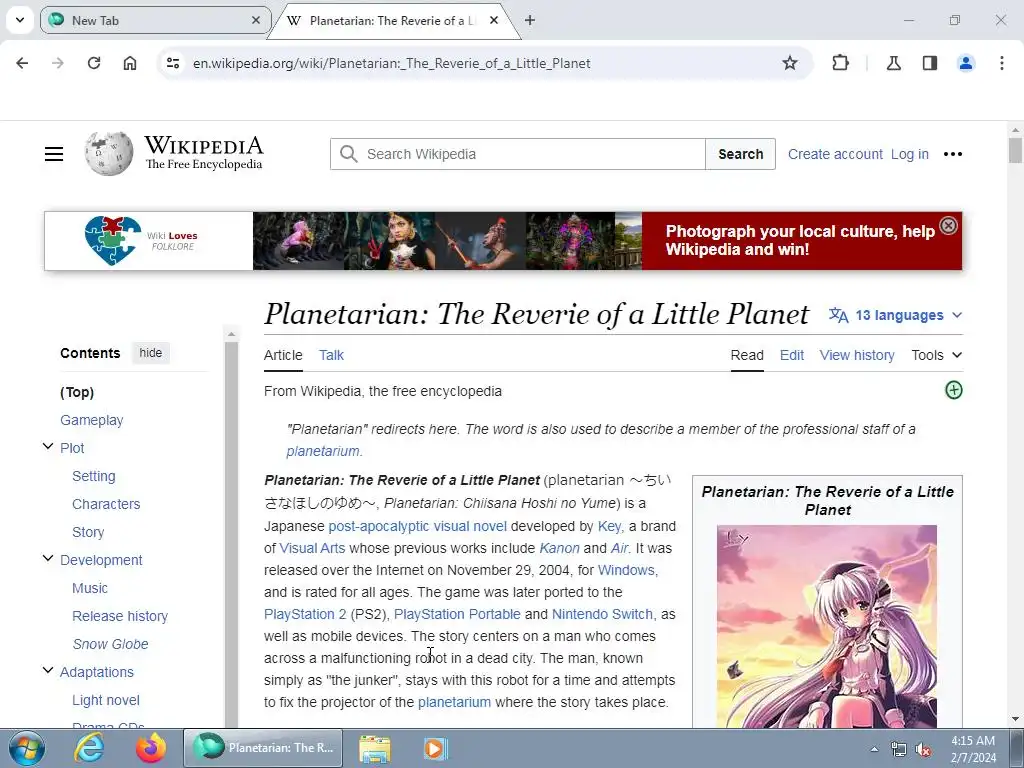This screenshot has height=768, width=1024.
Task: Open the Tools dropdown menu
Action: (936, 355)
